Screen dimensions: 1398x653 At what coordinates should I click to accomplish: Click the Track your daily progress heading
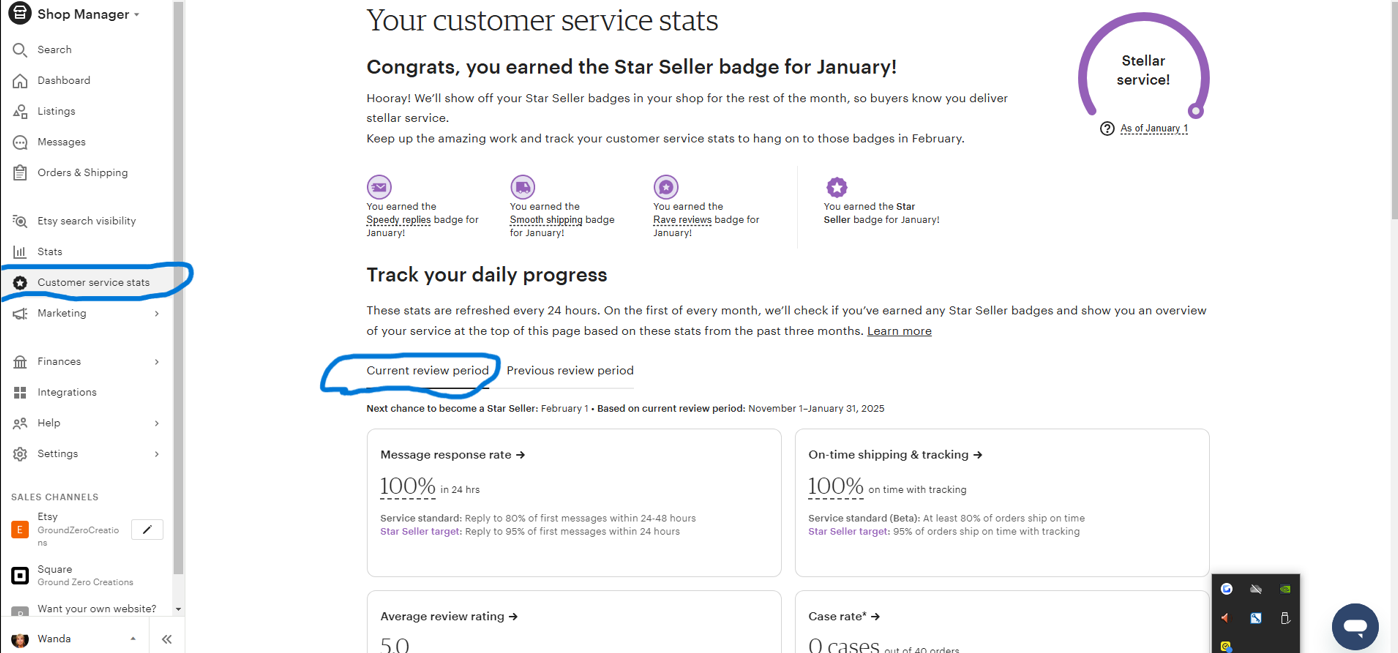pyautogui.click(x=487, y=275)
